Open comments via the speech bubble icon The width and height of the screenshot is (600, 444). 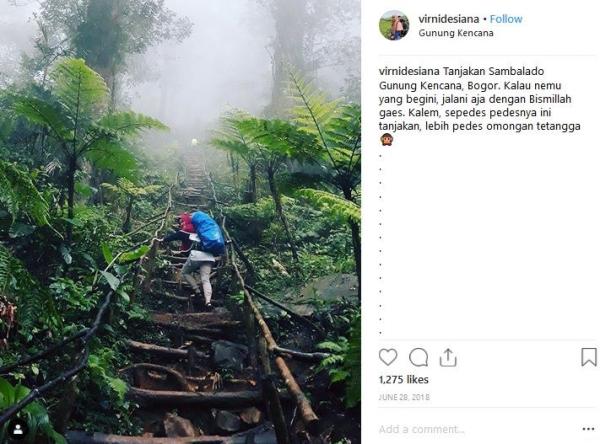click(x=418, y=357)
